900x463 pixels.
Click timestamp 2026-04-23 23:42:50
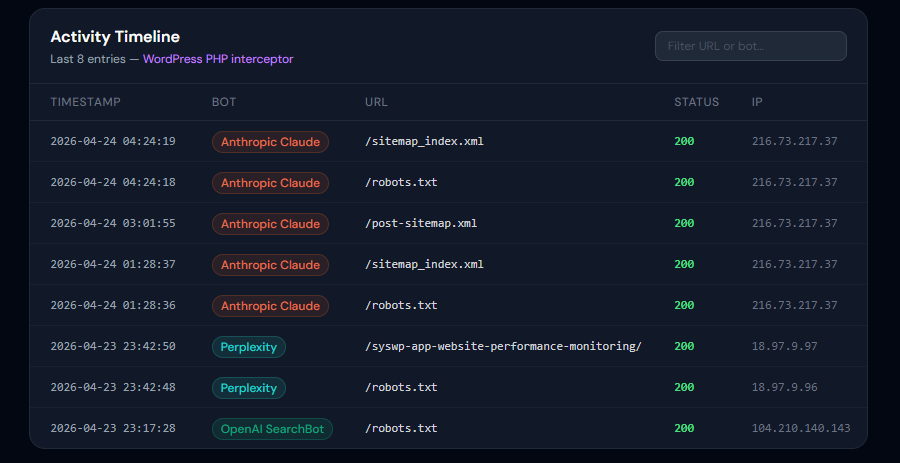point(113,346)
